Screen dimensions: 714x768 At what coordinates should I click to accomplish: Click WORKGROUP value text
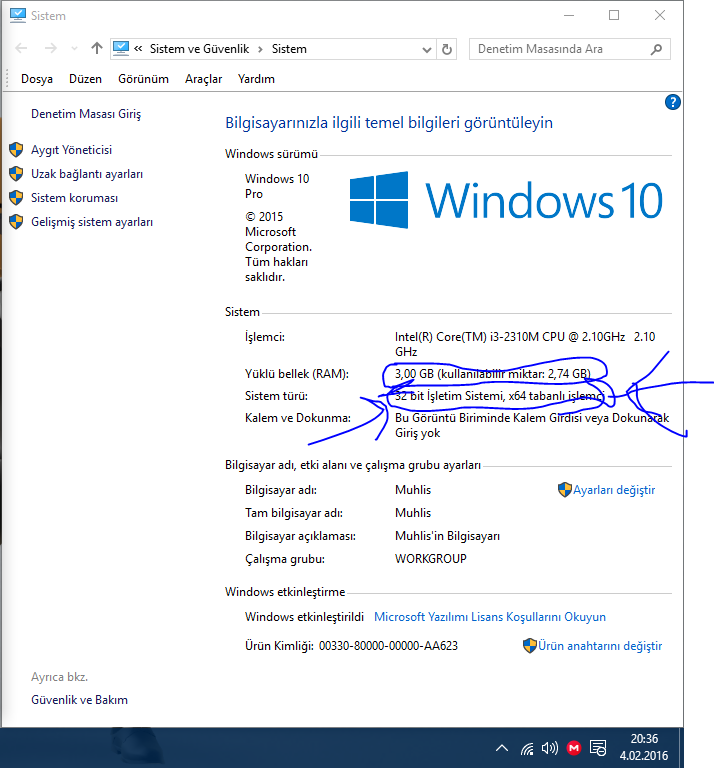click(431, 559)
